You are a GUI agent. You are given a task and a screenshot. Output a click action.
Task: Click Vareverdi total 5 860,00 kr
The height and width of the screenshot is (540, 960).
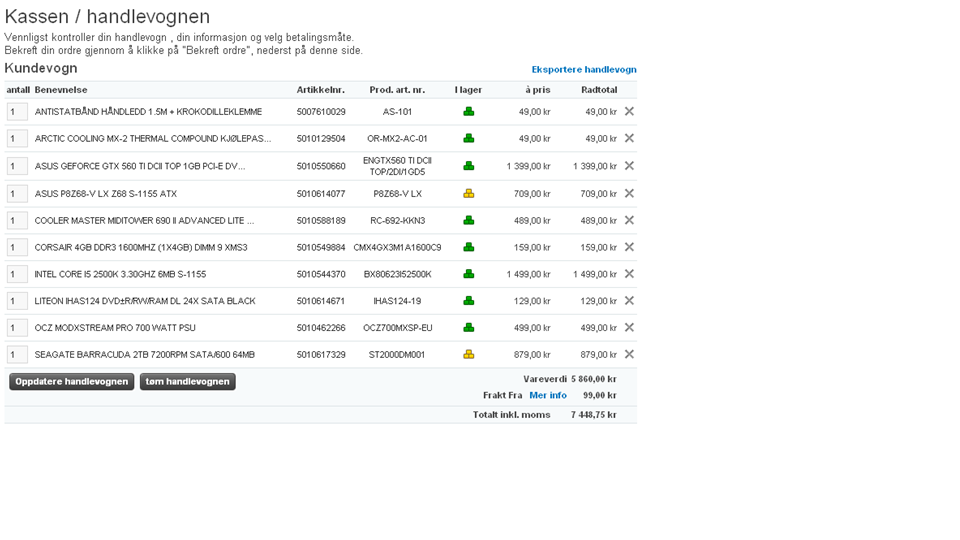(593, 379)
